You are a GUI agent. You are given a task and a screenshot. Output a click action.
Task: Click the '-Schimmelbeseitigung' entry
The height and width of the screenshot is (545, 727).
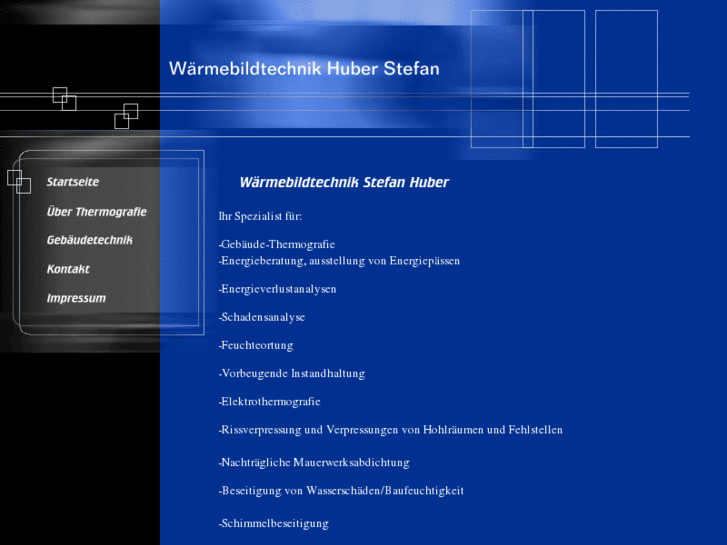[274, 524]
